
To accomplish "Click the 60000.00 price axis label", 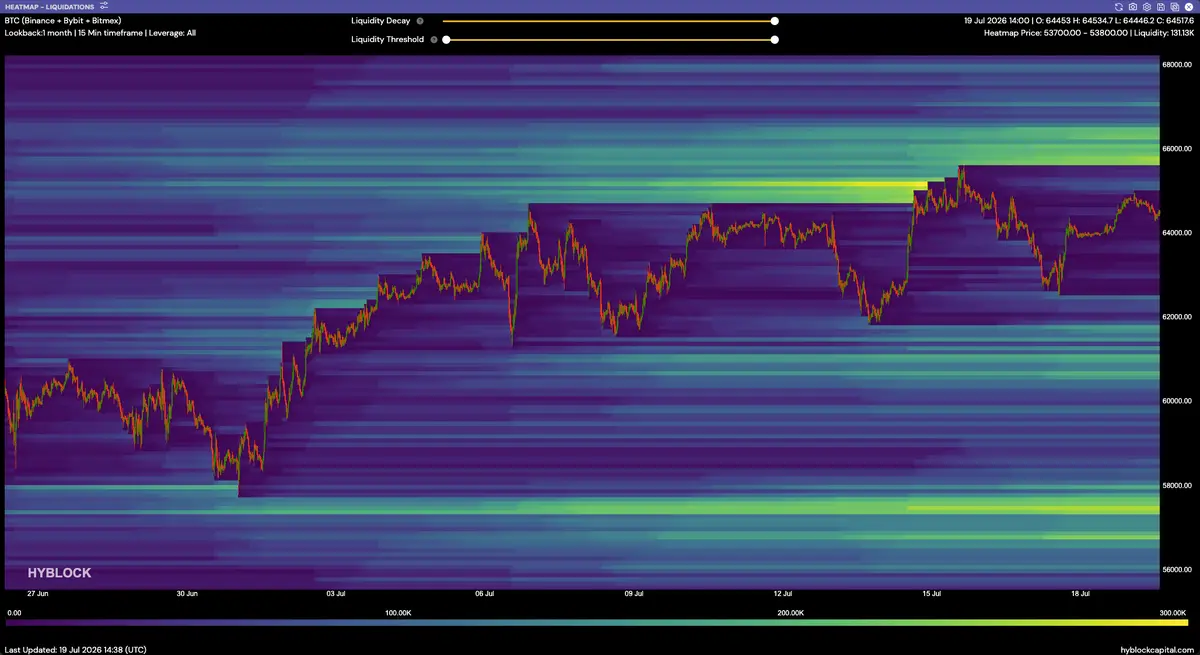I will 1176,401.
